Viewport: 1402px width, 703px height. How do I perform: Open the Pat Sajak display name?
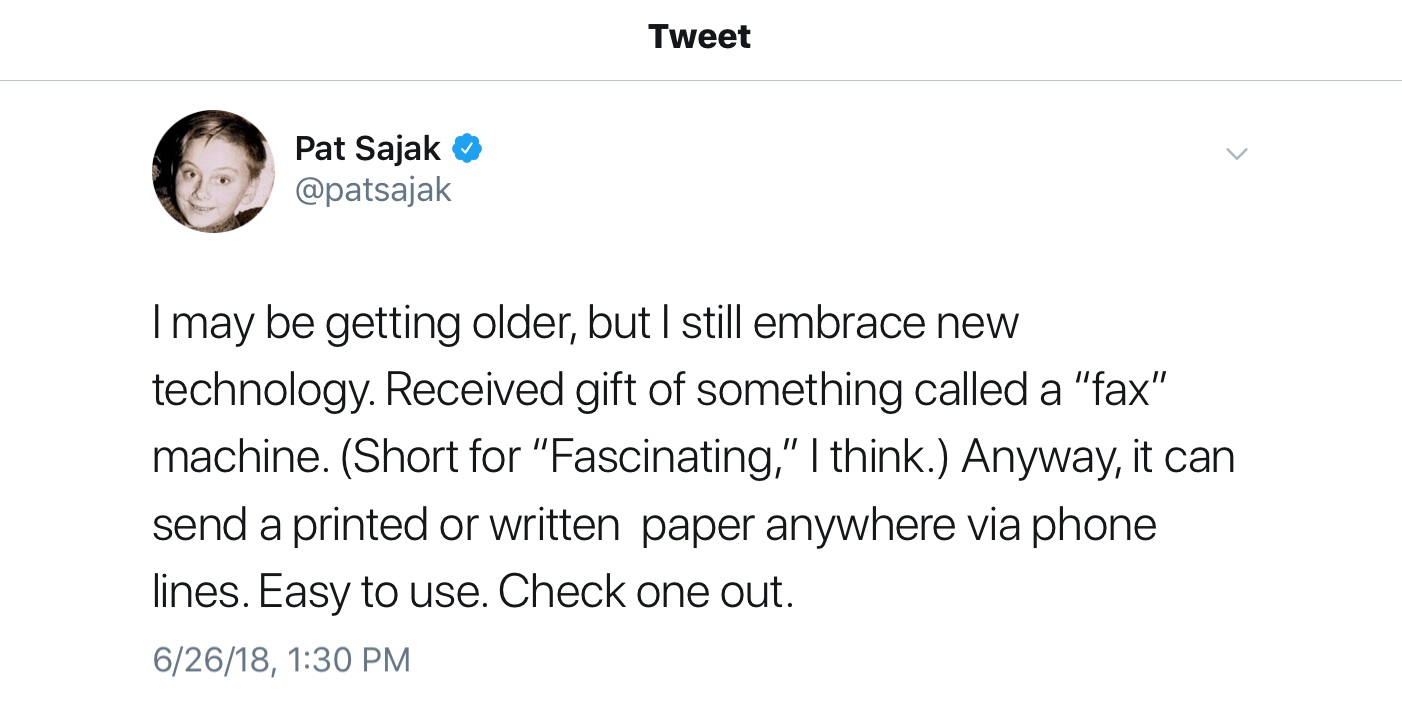(367, 149)
